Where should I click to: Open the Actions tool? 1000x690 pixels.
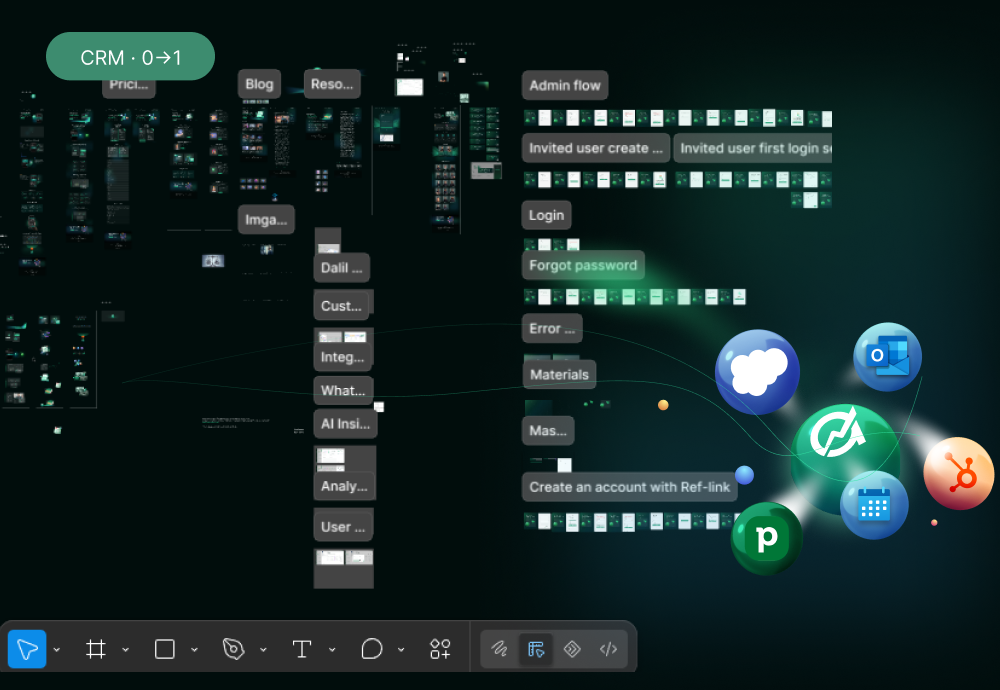[440, 649]
